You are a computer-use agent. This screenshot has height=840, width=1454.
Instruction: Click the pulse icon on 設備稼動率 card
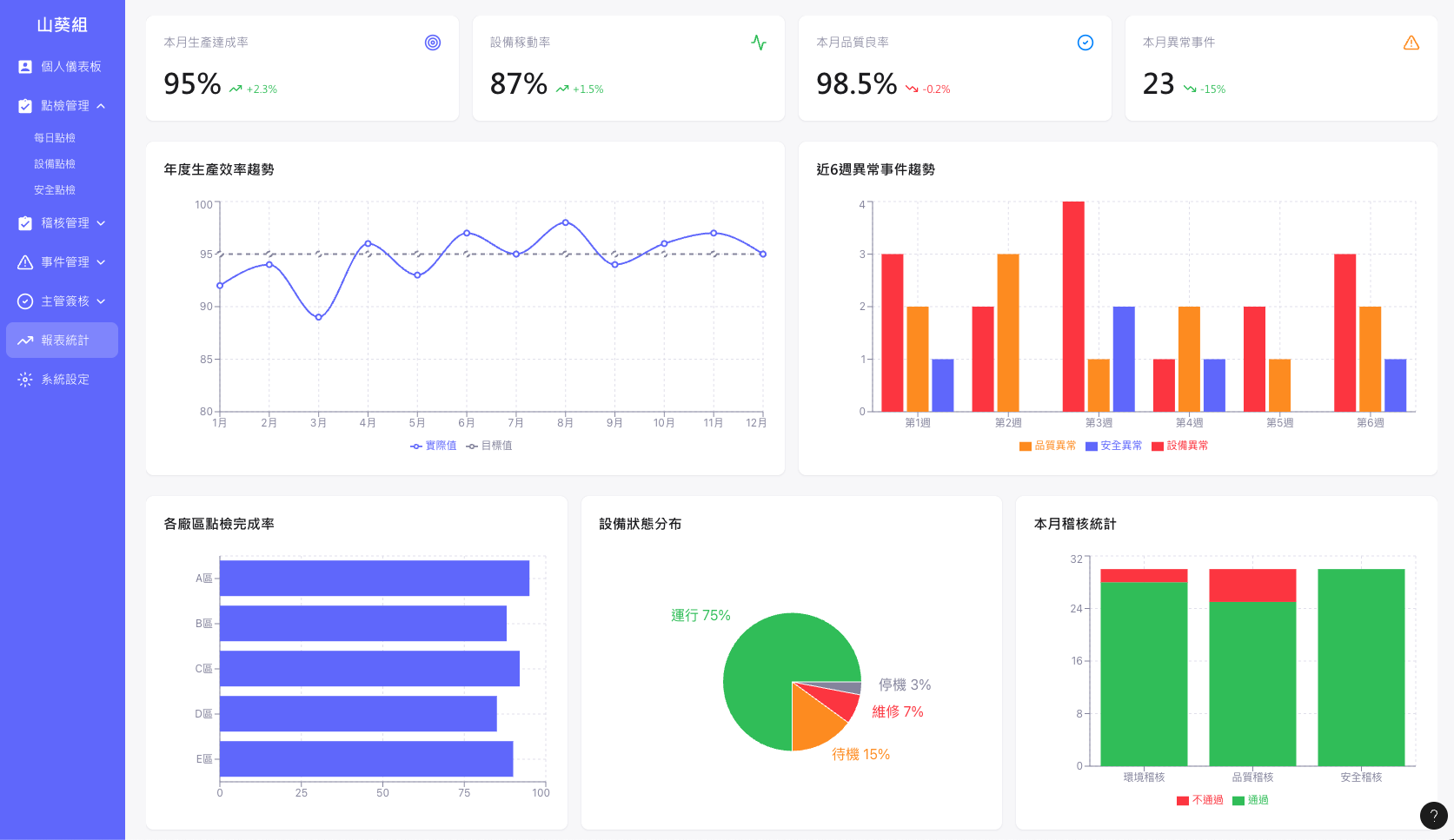[759, 43]
